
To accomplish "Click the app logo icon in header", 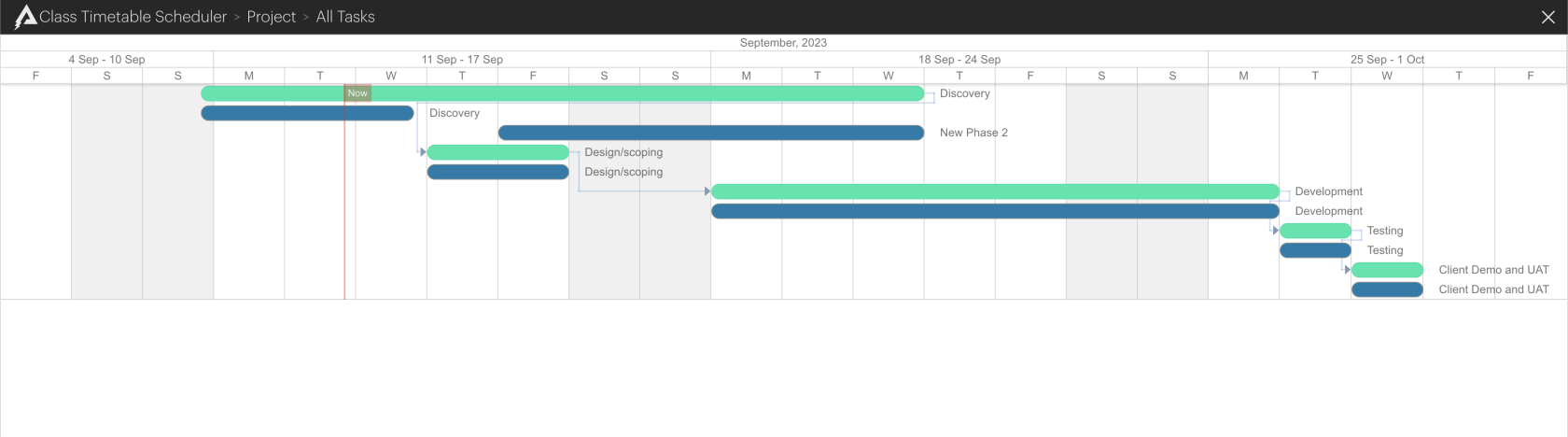I will click(x=25, y=17).
